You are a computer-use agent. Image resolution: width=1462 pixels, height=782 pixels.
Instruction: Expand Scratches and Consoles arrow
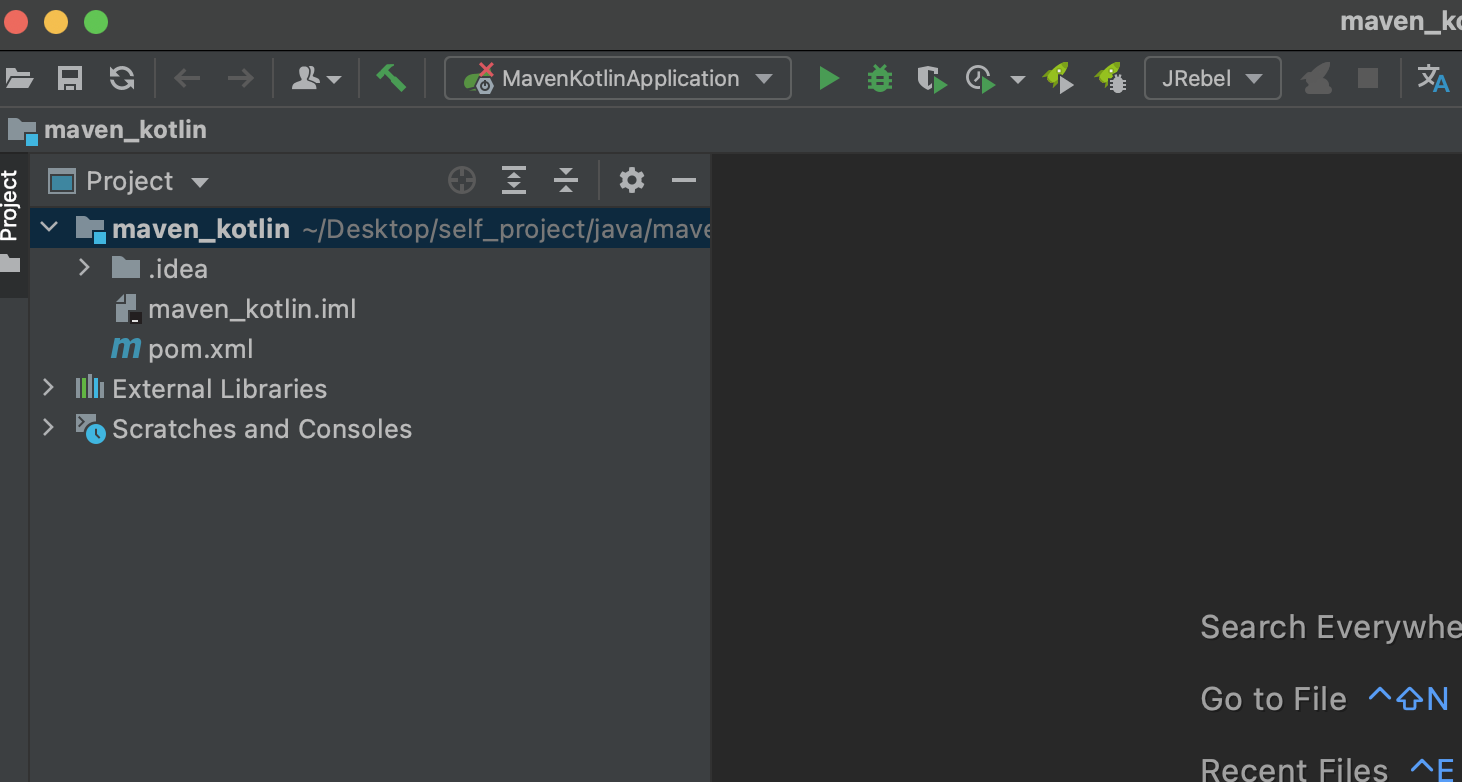point(48,428)
